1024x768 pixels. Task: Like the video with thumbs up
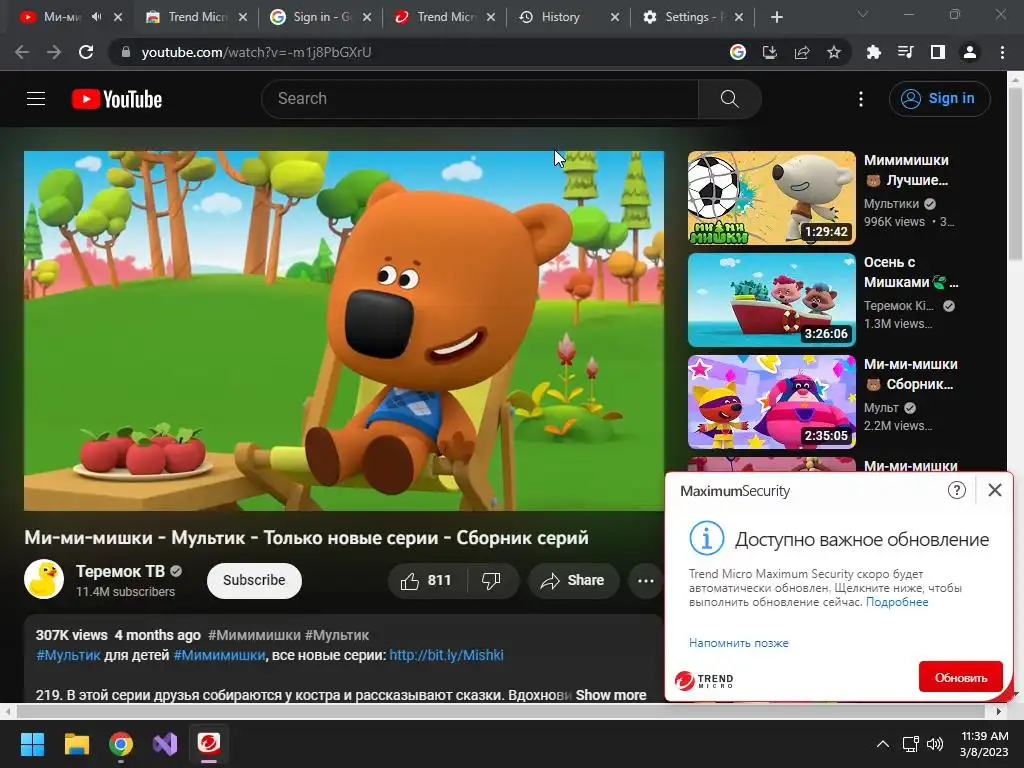427,581
